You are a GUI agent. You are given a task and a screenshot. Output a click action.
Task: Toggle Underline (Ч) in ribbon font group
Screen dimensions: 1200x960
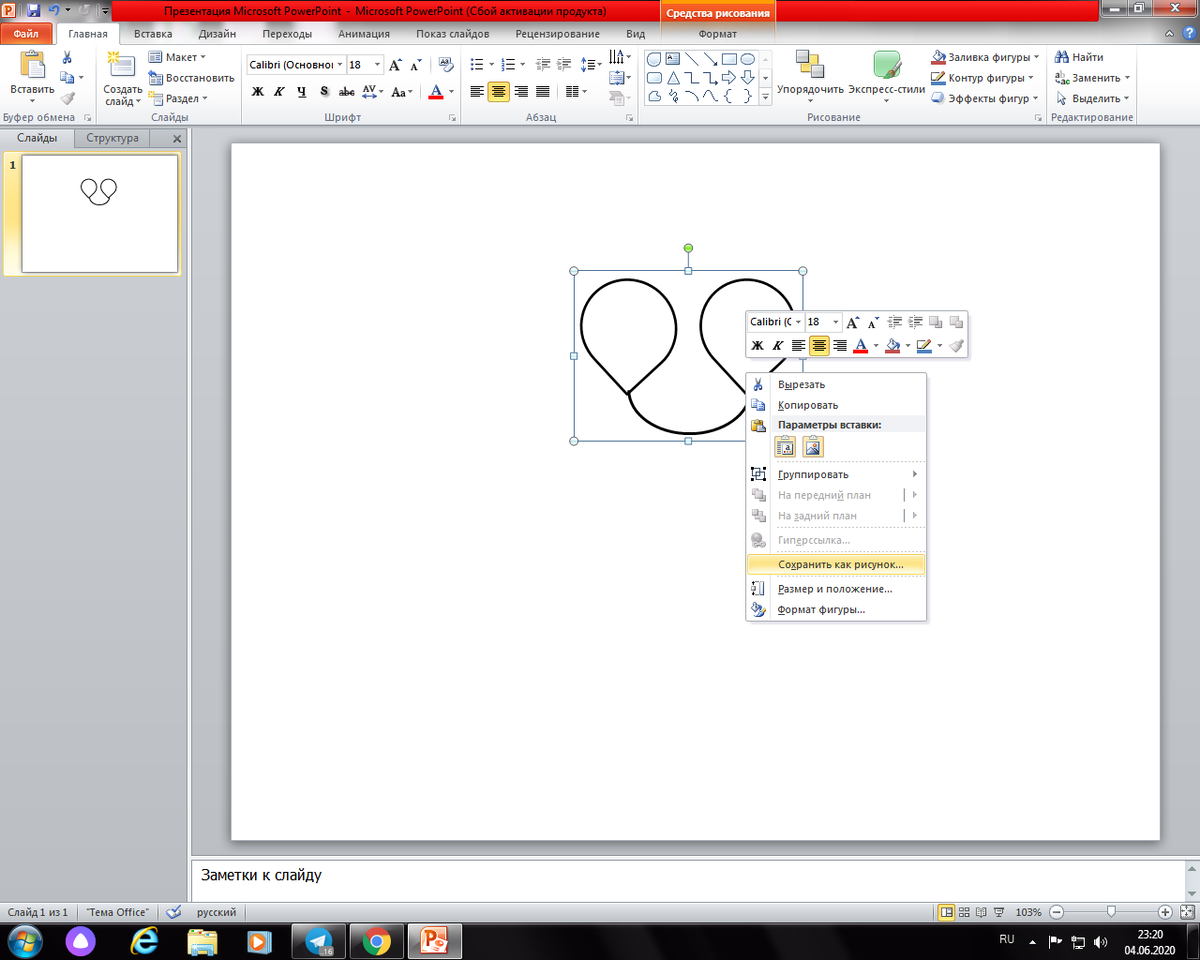point(301,91)
